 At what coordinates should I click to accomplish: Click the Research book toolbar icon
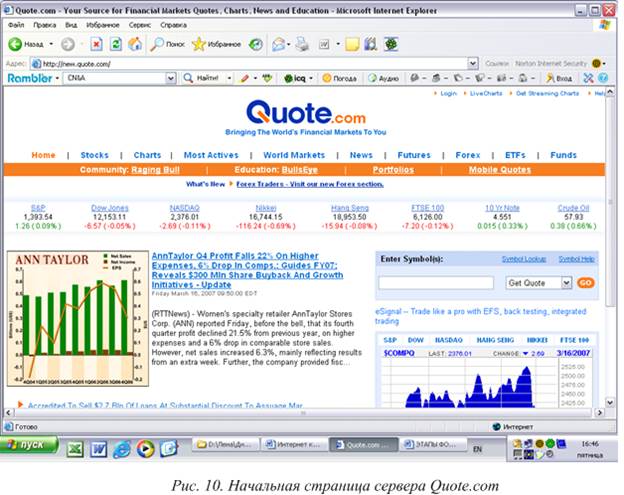click(371, 44)
